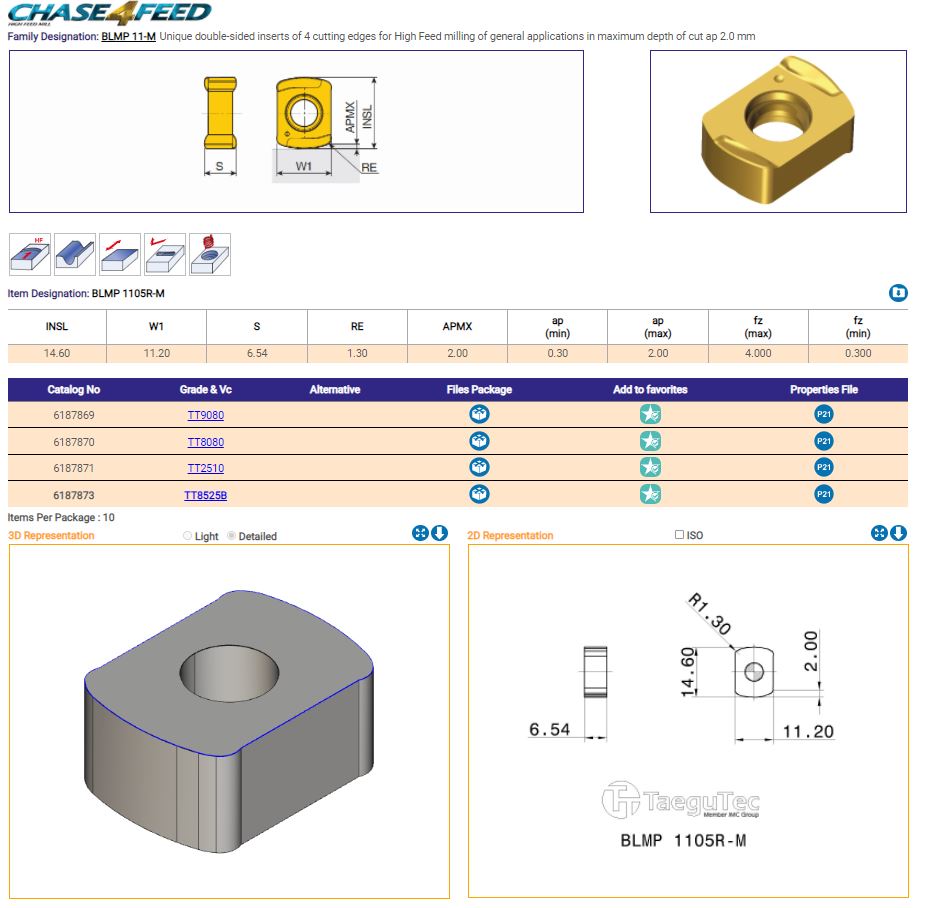Click the high feed face milling application icon
This screenshot has width=925, height=908.
click(x=30, y=255)
